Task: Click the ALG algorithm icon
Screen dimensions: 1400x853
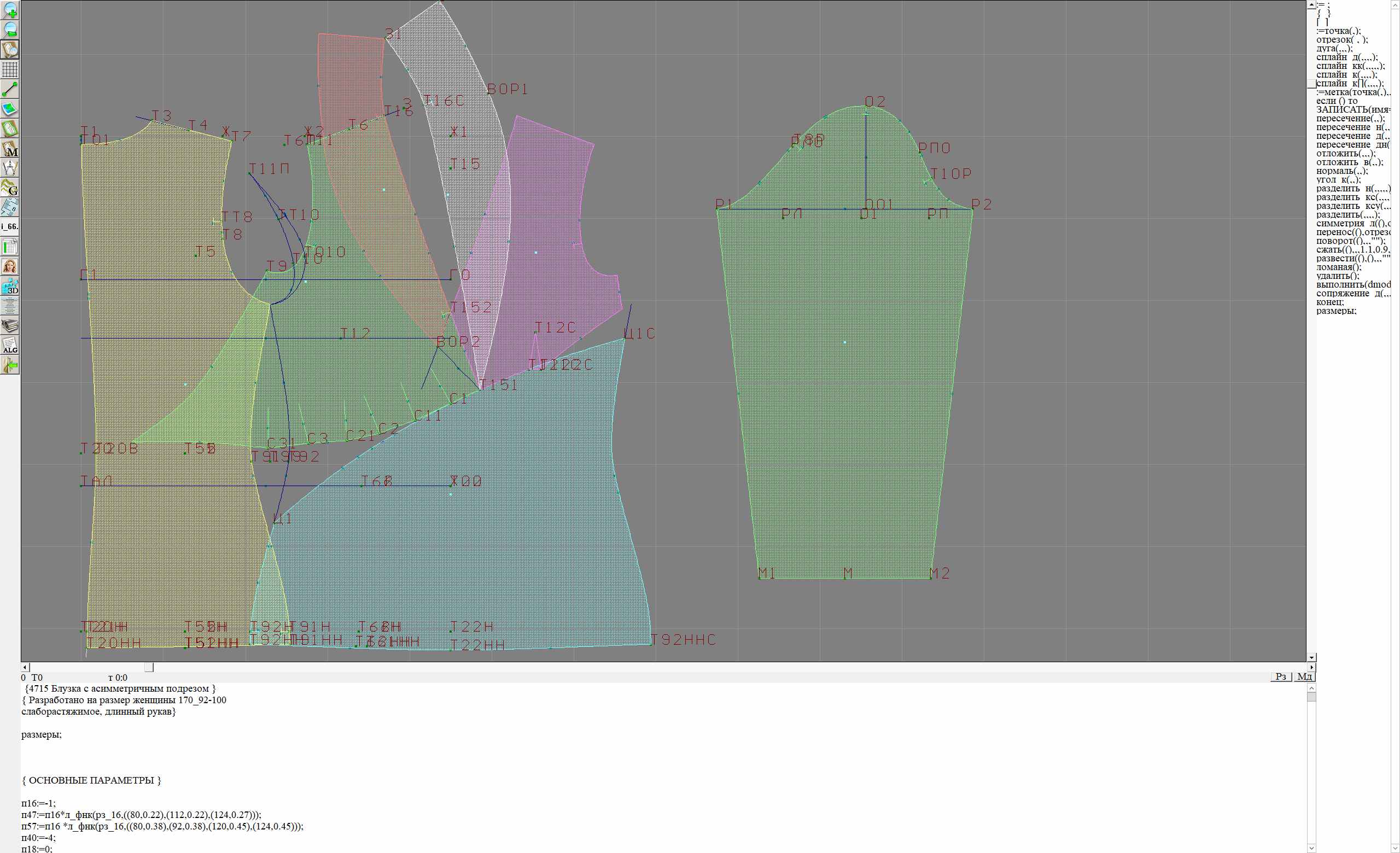Action: (x=10, y=345)
